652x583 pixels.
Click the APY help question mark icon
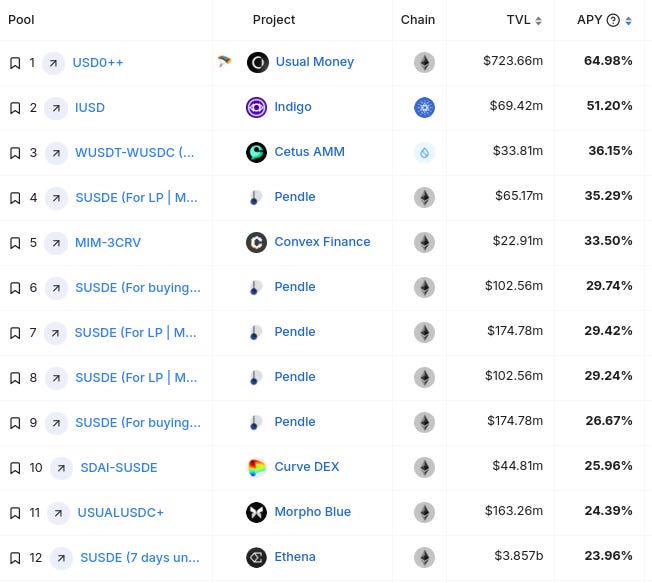coord(613,20)
